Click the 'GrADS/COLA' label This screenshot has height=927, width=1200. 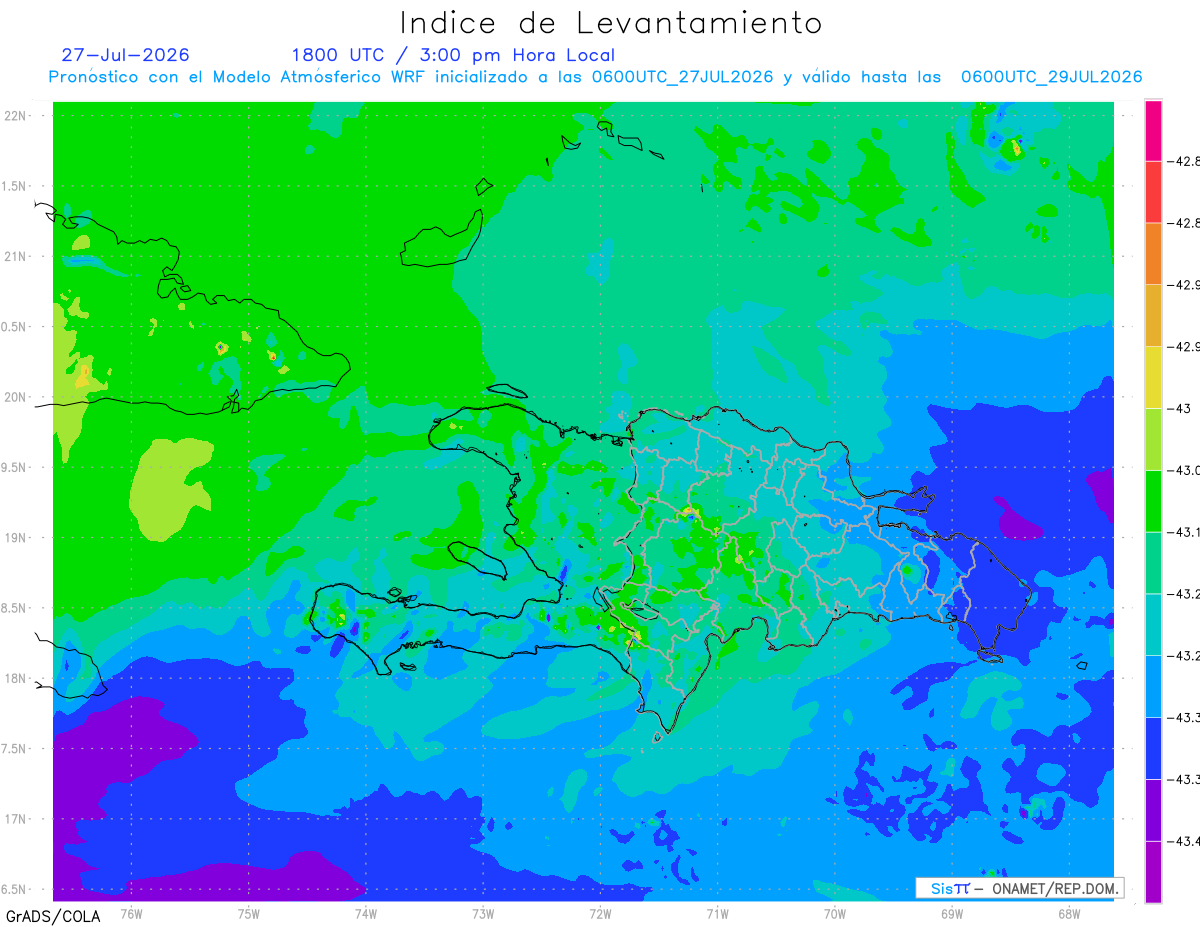(x=53, y=916)
